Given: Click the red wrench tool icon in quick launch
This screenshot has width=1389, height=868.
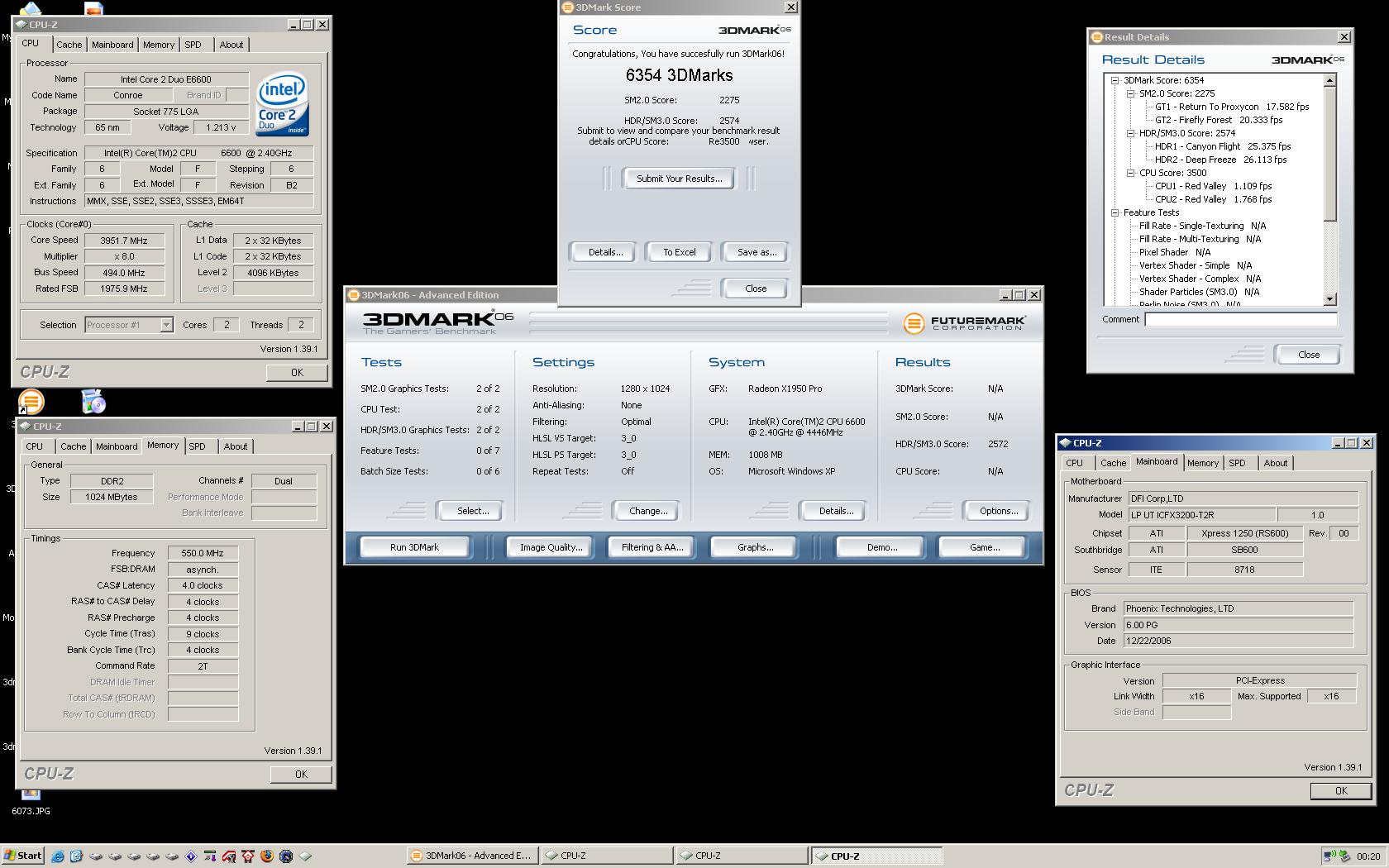Looking at the screenshot, I should click(x=229, y=856).
